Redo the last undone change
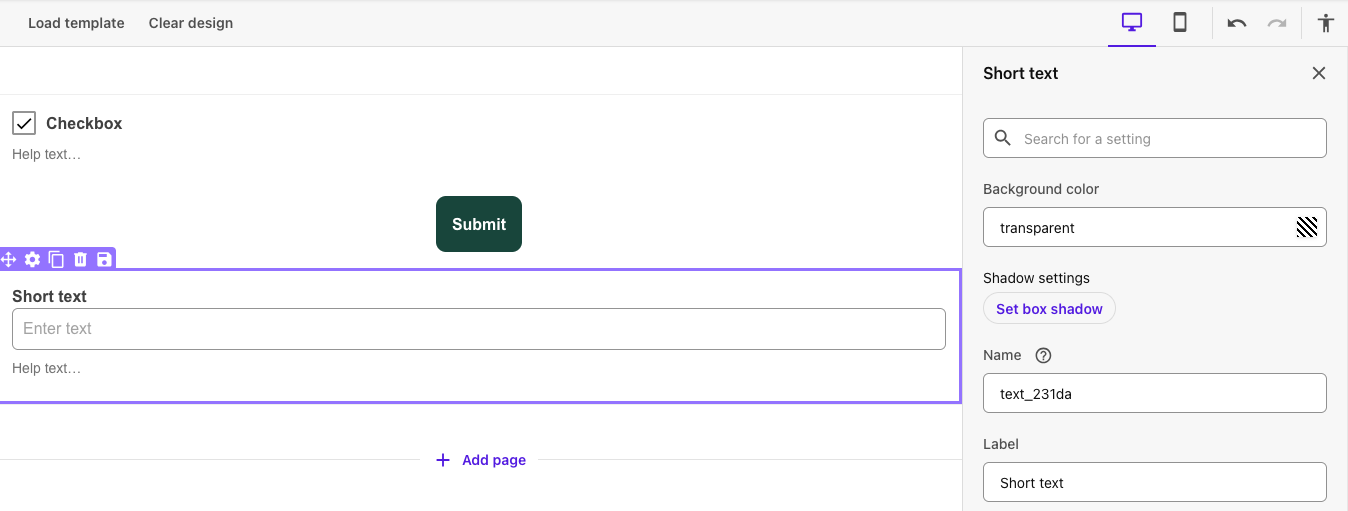Image resolution: width=1348 pixels, height=511 pixels. coord(1277,23)
